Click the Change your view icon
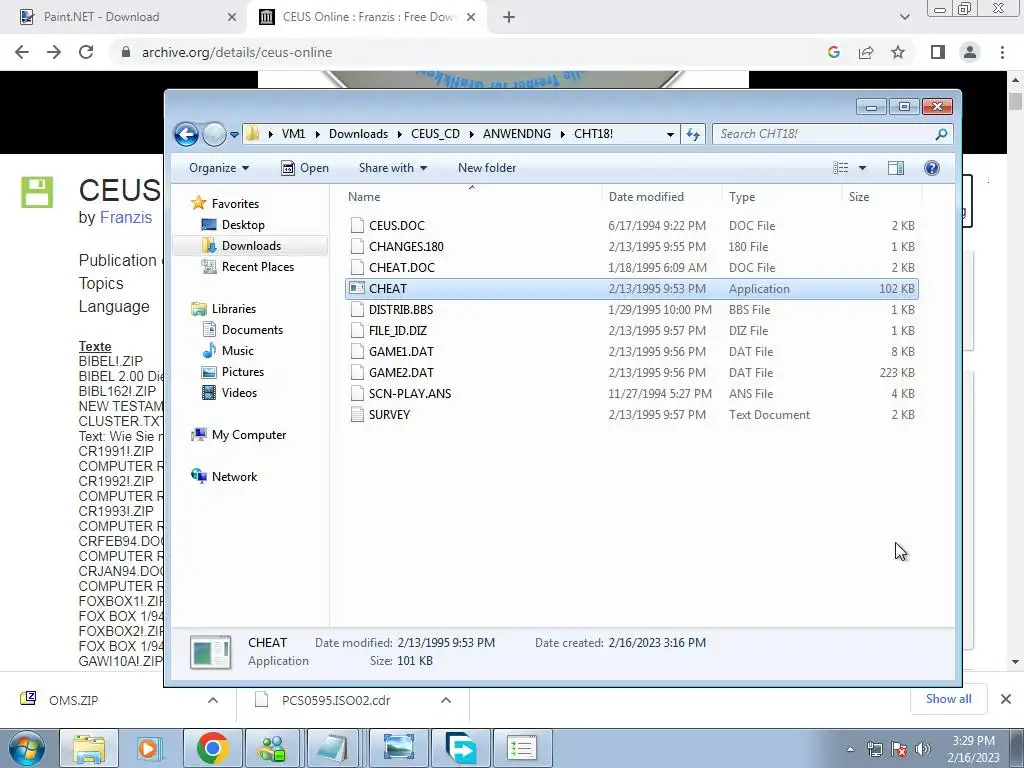Screen dimensions: 1024x768 click(840, 168)
